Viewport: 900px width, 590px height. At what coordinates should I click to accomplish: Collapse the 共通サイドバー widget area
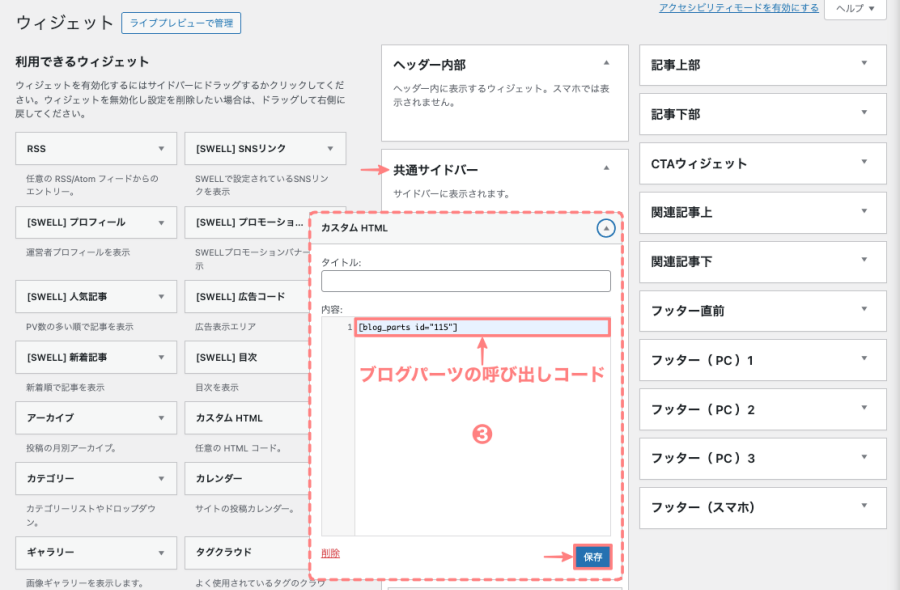[x=605, y=168]
